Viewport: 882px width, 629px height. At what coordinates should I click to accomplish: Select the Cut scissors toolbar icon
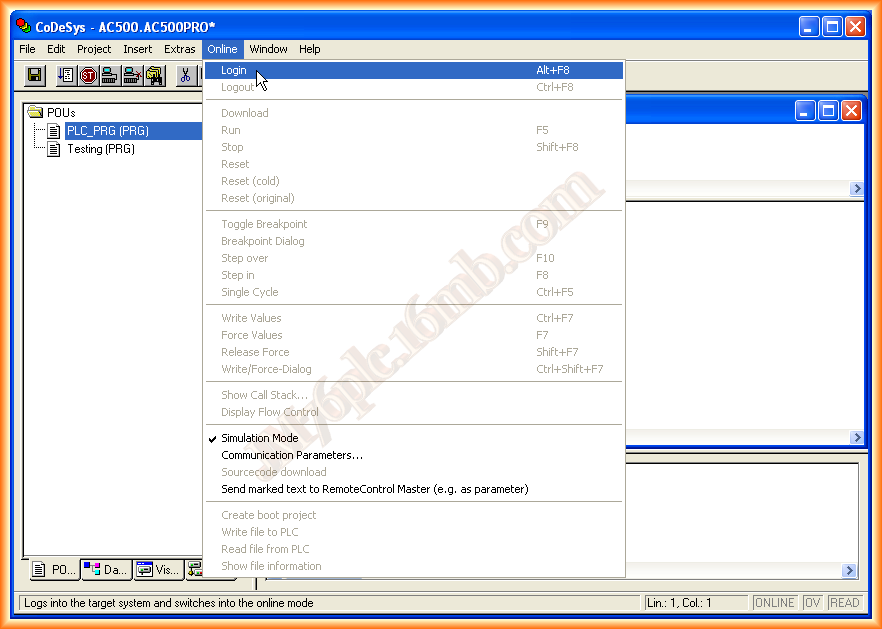[185, 75]
